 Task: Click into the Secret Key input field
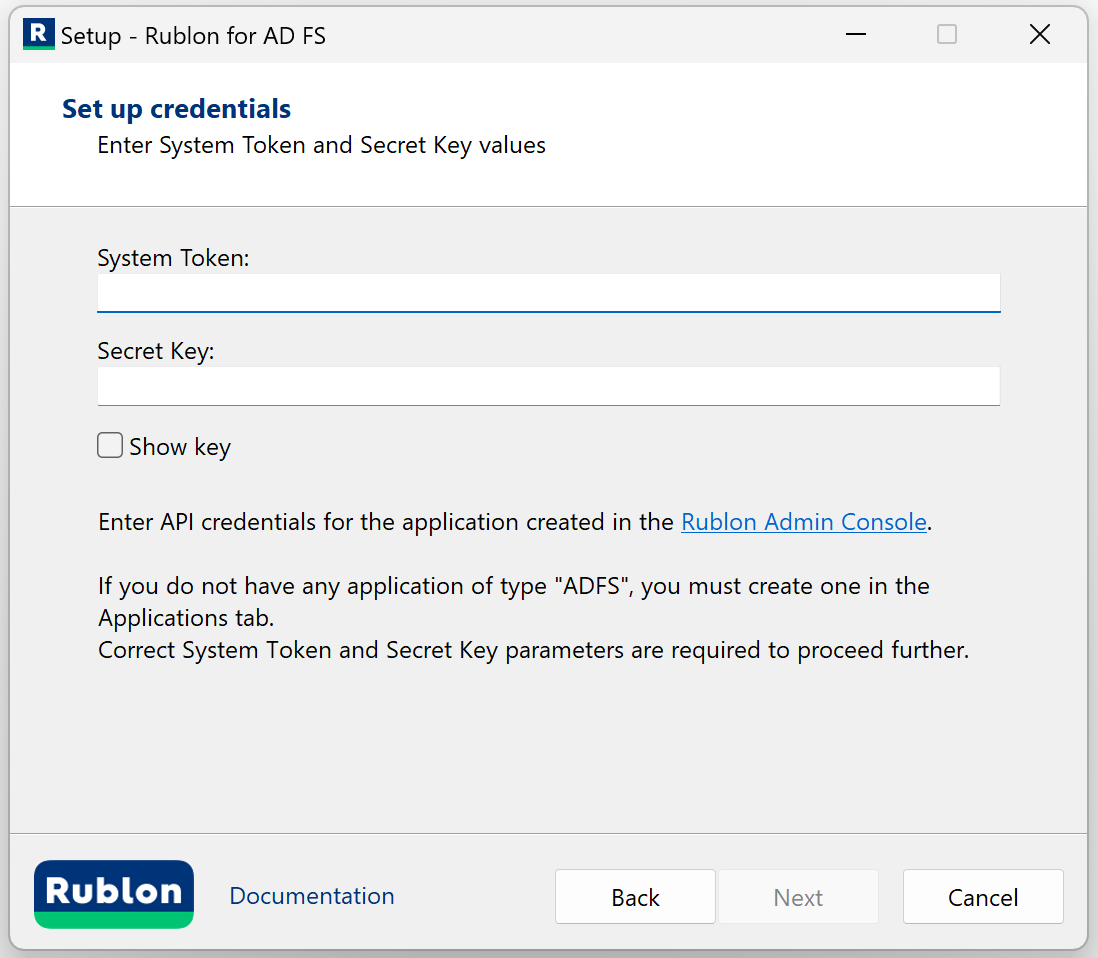click(548, 386)
